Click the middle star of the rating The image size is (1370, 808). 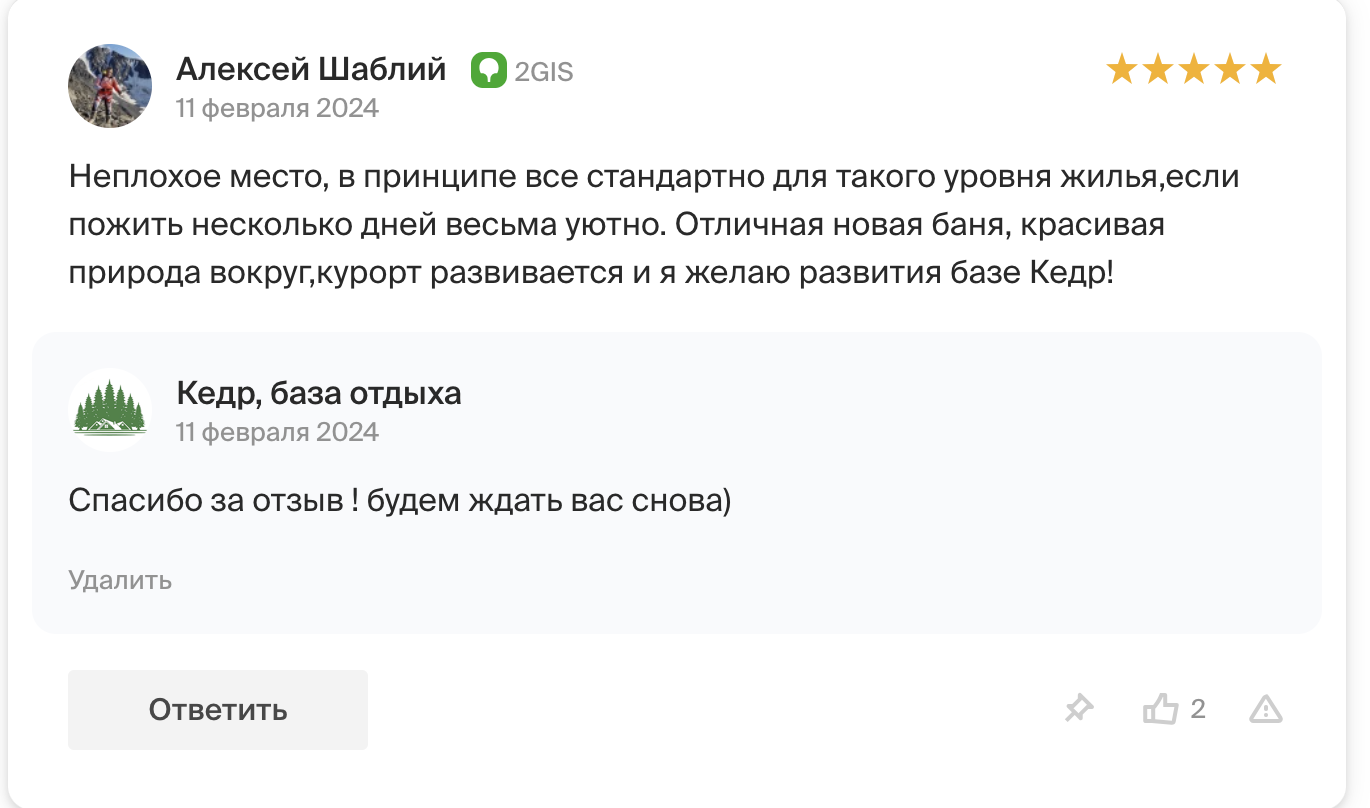click(1194, 70)
